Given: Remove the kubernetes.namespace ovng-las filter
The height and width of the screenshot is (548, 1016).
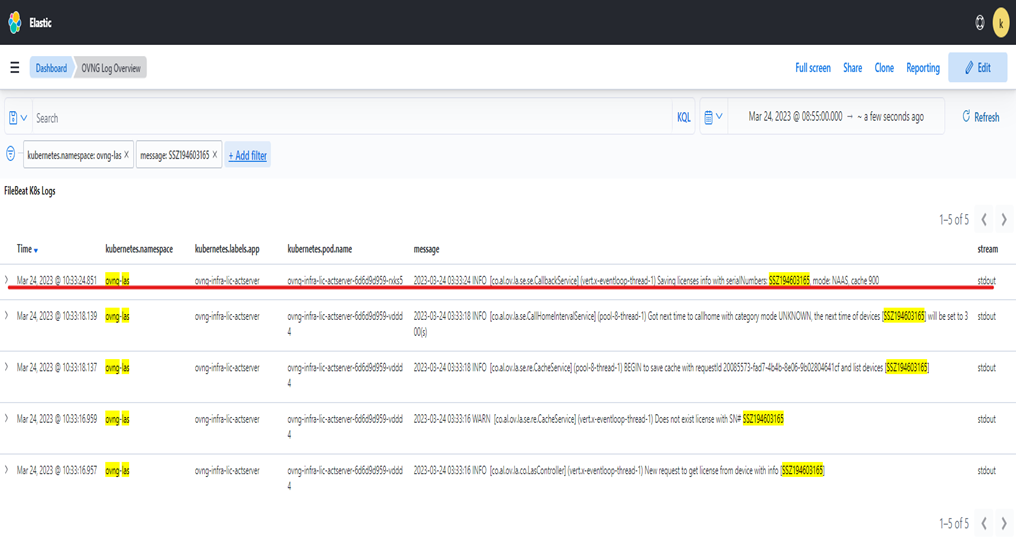Looking at the screenshot, I should point(126,155).
